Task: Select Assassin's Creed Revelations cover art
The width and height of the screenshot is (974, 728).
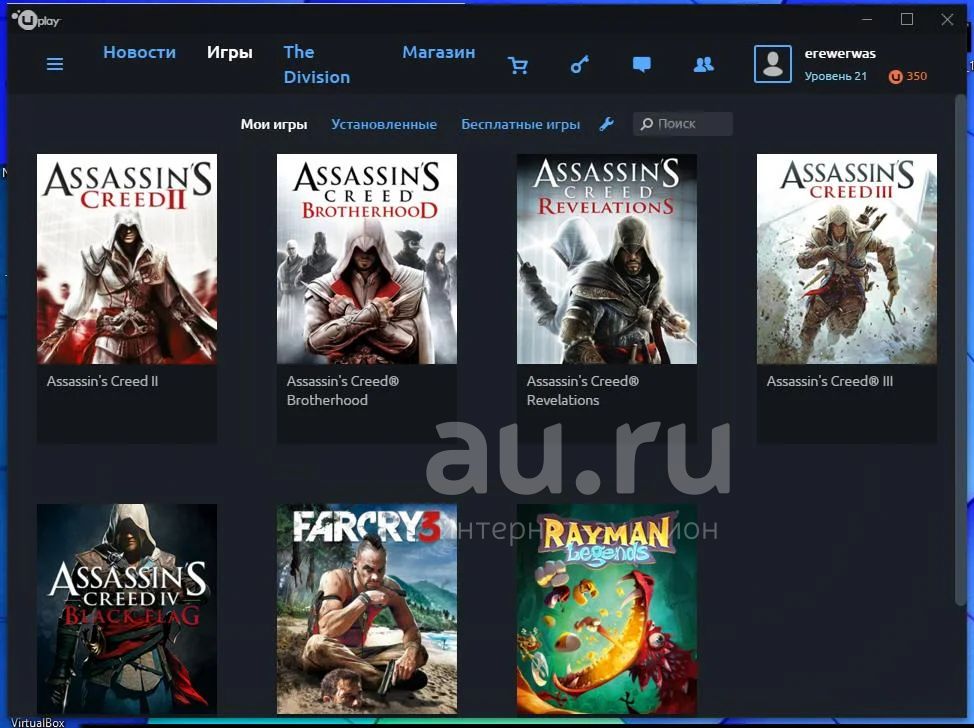Action: pyautogui.click(x=607, y=259)
